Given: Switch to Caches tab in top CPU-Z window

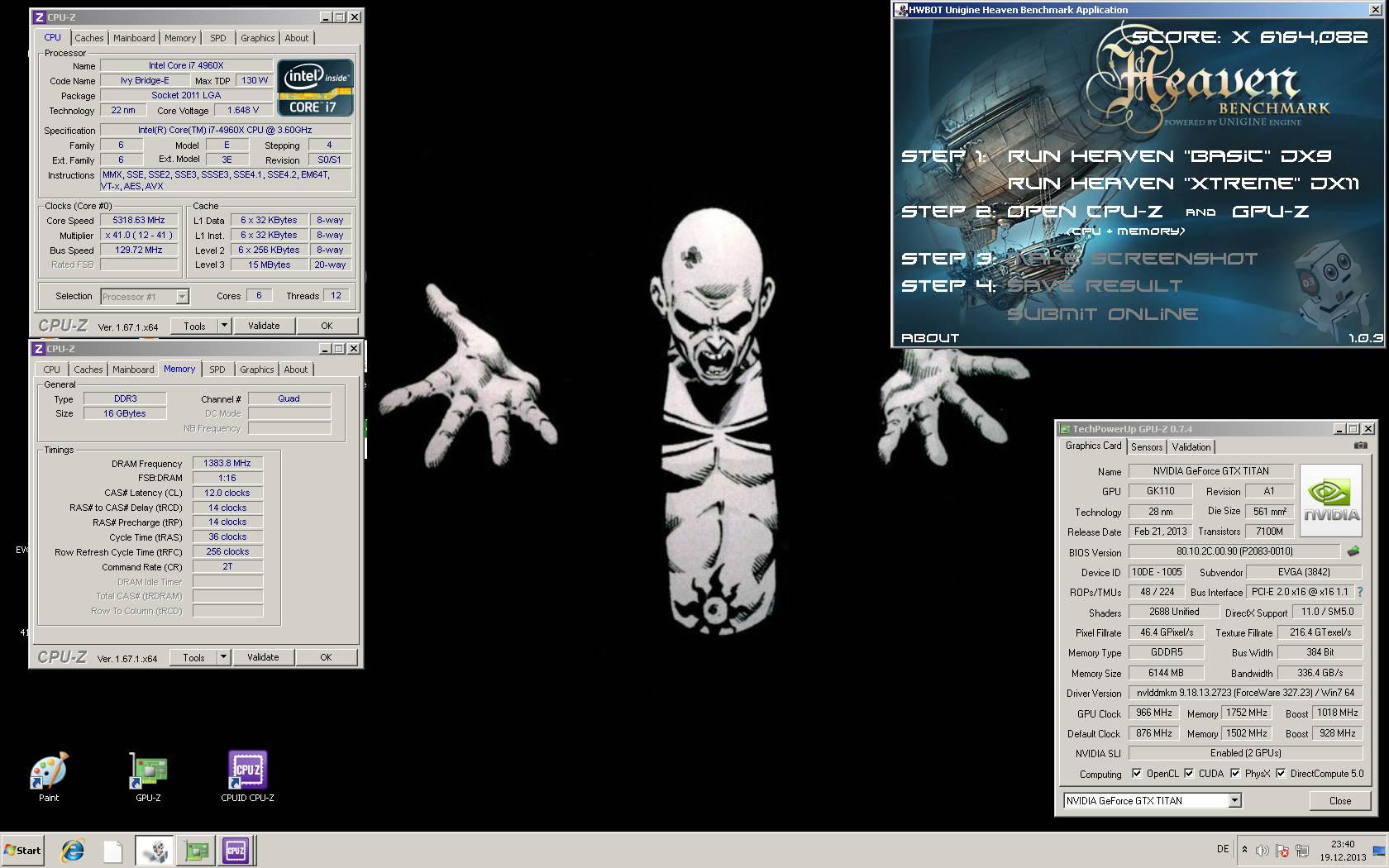Looking at the screenshot, I should (89, 38).
